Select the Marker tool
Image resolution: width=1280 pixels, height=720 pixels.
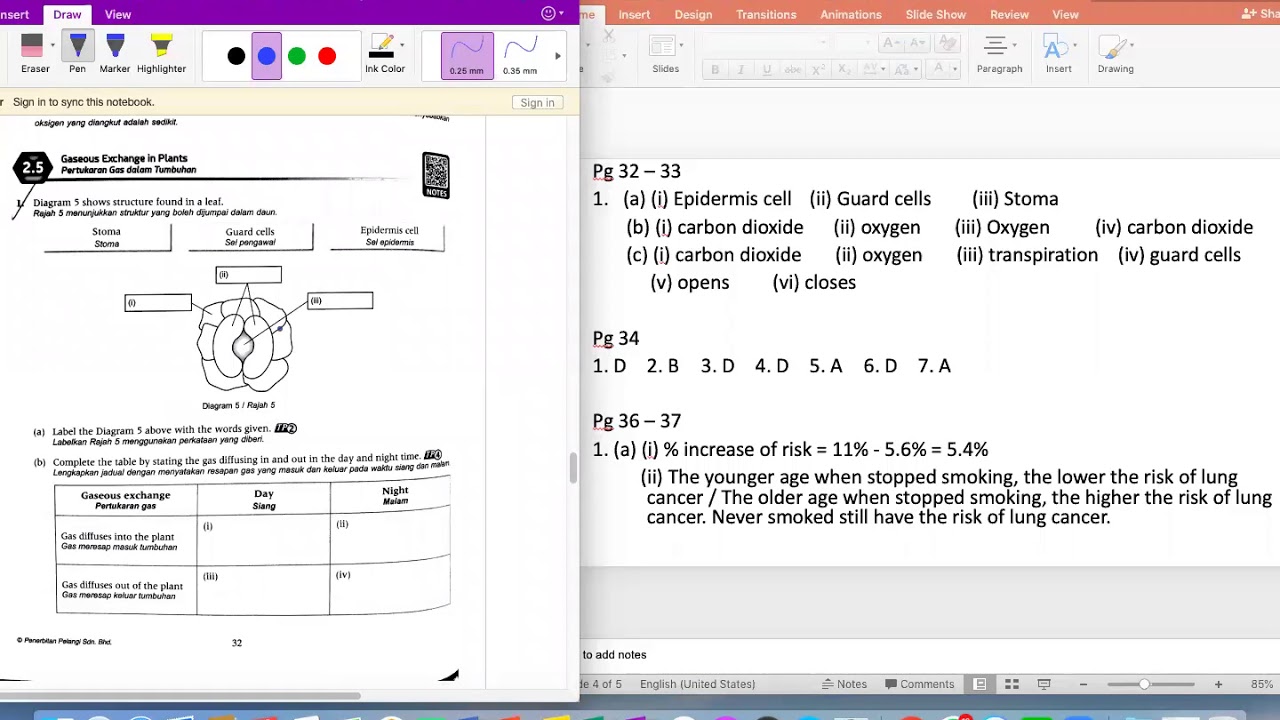[x=114, y=54]
